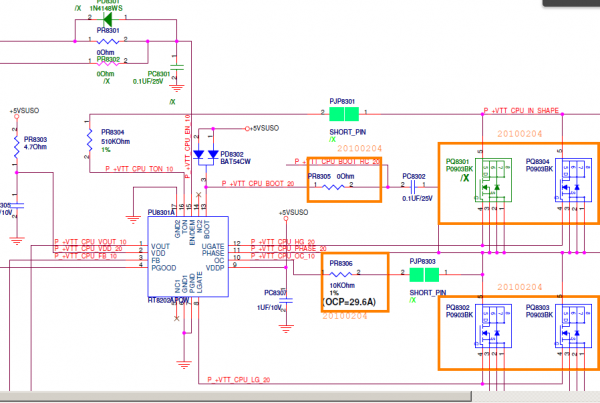Select the ground symbol below PC8301

click(x=176, y=88)
